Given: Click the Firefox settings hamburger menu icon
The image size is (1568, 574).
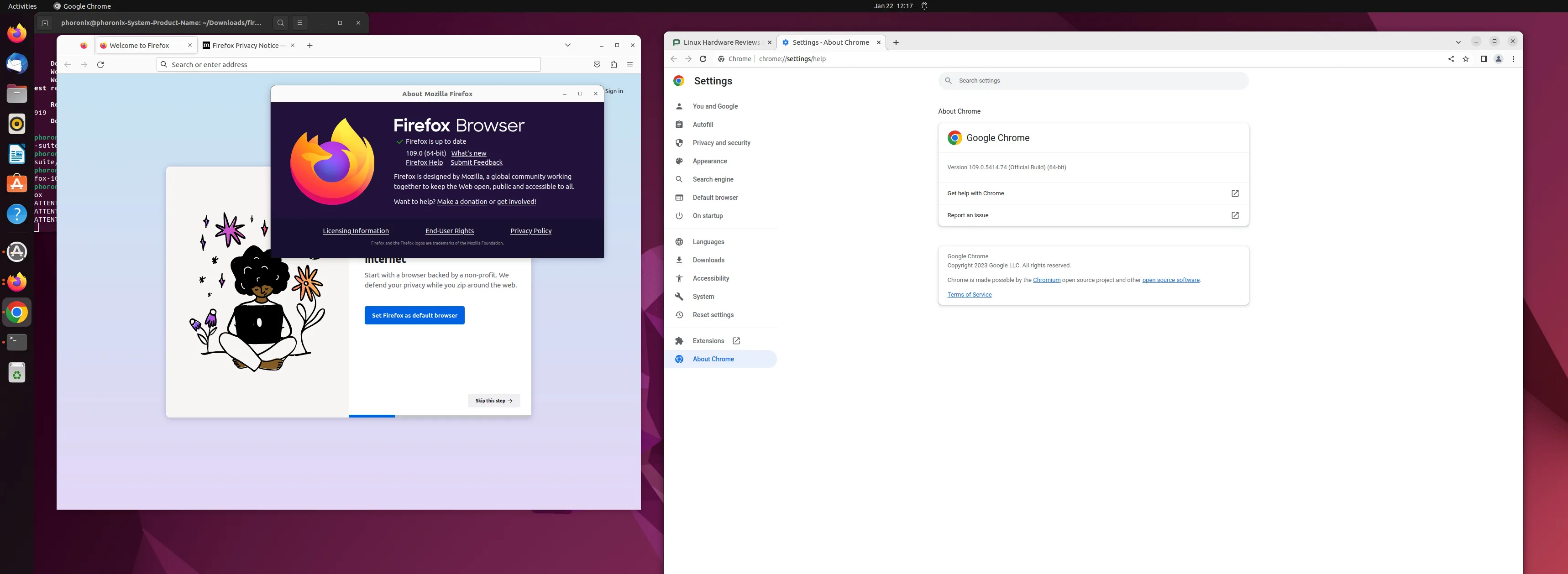Looking at the screenshot, I should click(630, 64).
